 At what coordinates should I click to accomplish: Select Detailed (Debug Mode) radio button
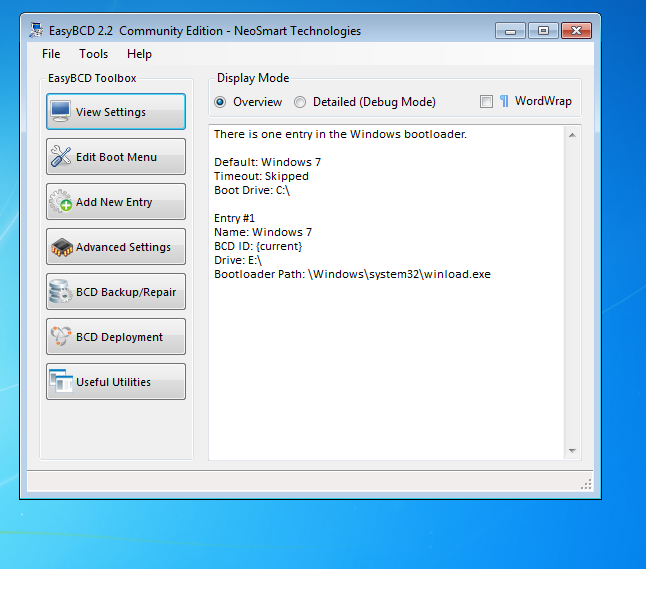pos(300,102)
